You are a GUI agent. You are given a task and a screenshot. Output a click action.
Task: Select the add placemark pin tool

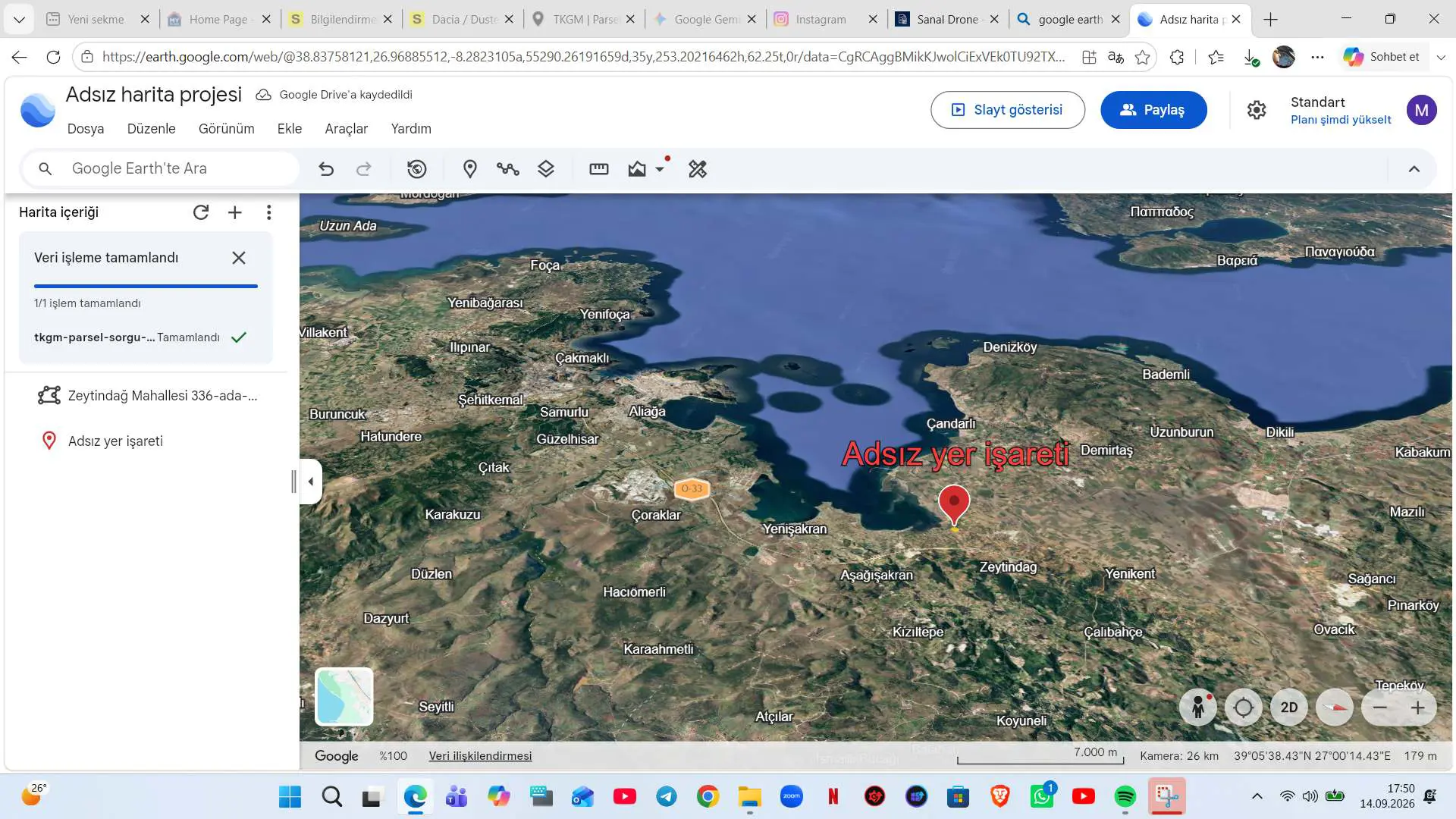click(470, 169)
